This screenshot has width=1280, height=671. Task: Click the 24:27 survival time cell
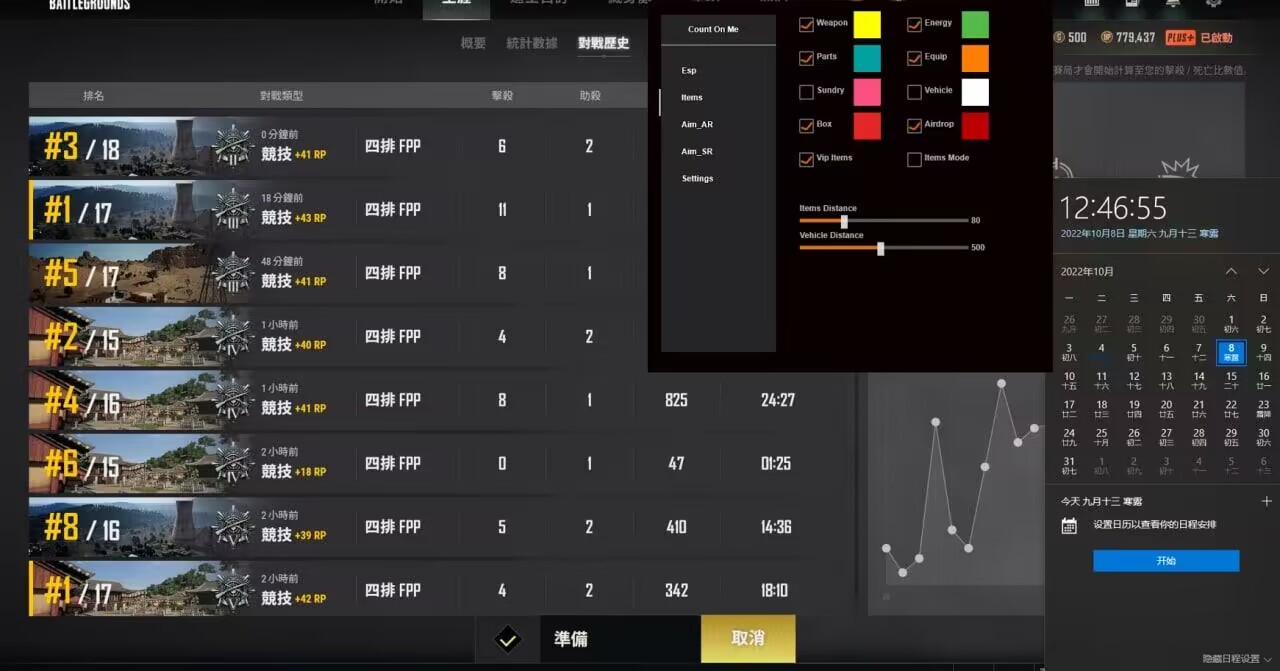[x=777, y=400]
